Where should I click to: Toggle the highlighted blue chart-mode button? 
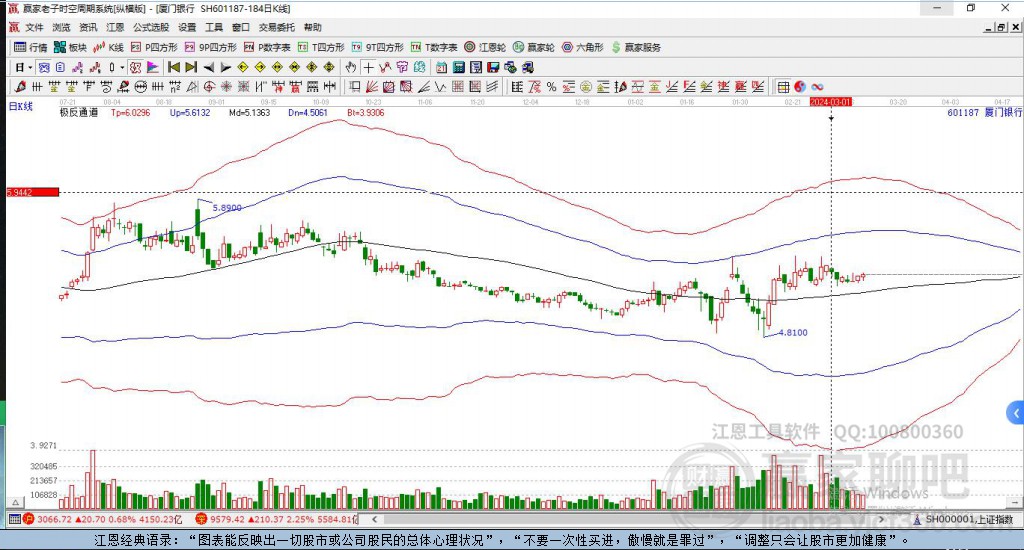(x=43, y=67)
